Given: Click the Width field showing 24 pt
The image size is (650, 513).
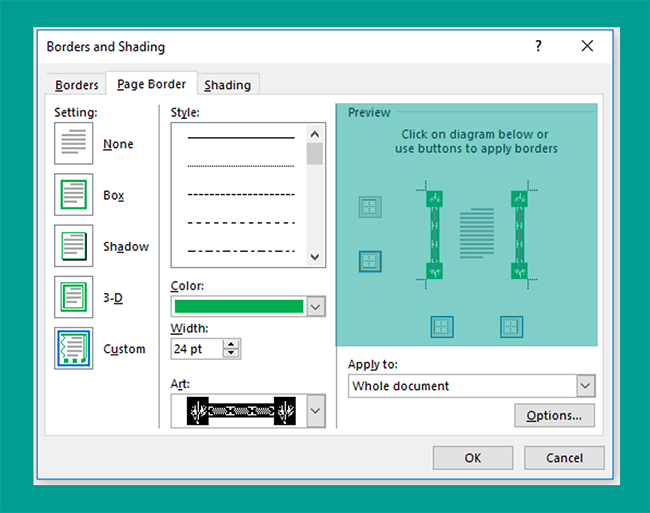Looking at the screenshot, I should (197, 349).
